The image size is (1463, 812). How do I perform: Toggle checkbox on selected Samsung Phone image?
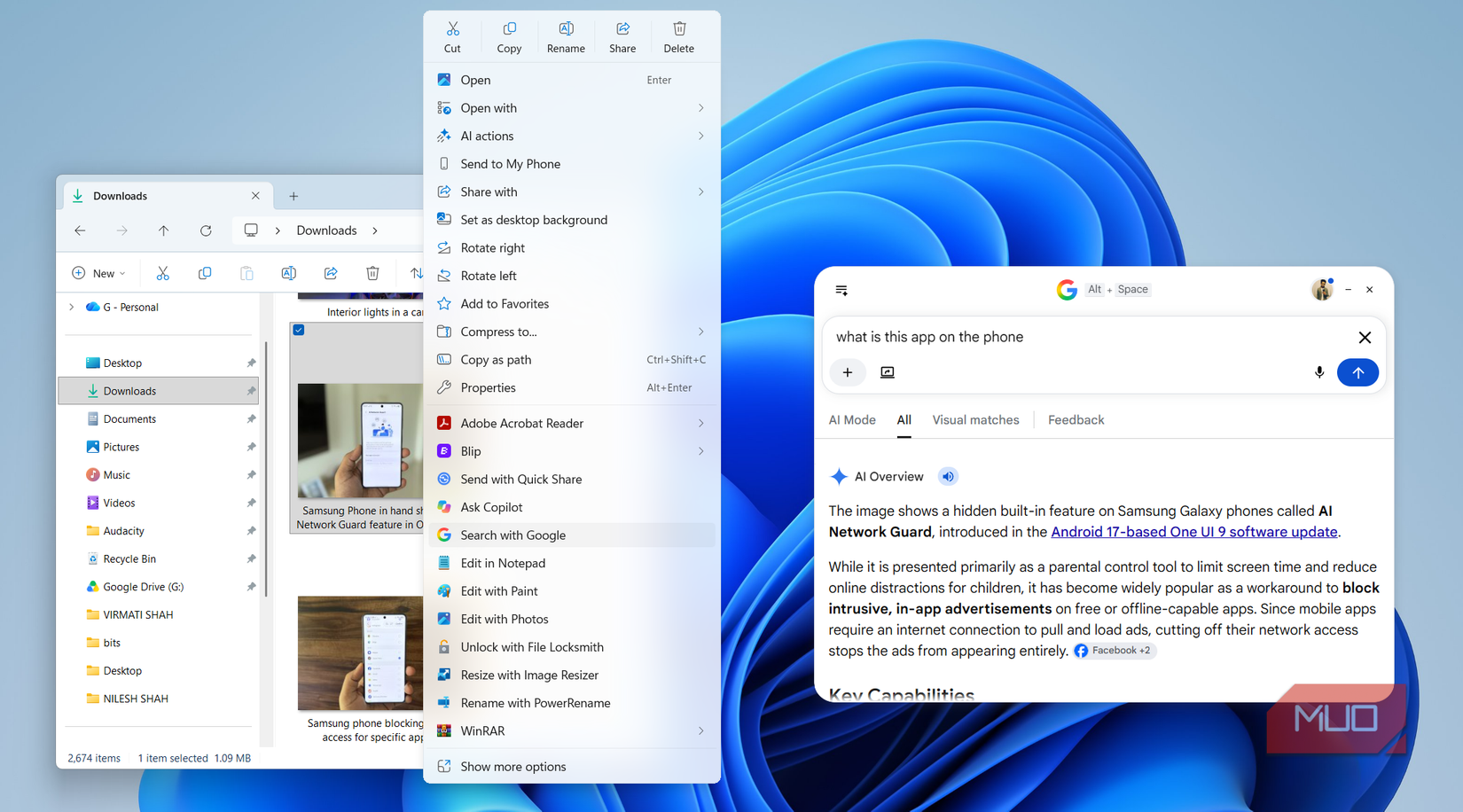(299, 330)
